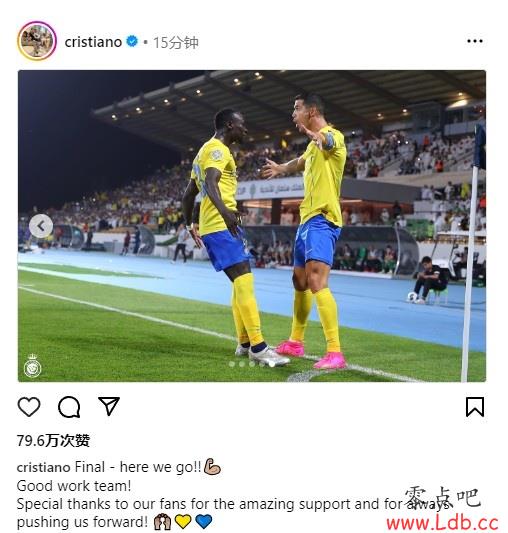Select the fourth carousel dot indicator
Viewport: 508px width, 533px height.
click(x=262, y=364)
